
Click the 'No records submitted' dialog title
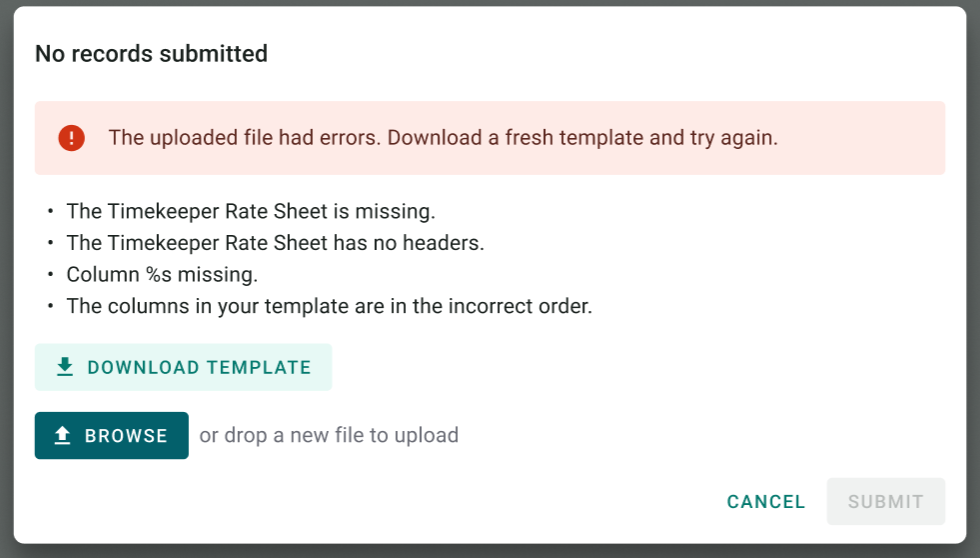click(151, 54)
